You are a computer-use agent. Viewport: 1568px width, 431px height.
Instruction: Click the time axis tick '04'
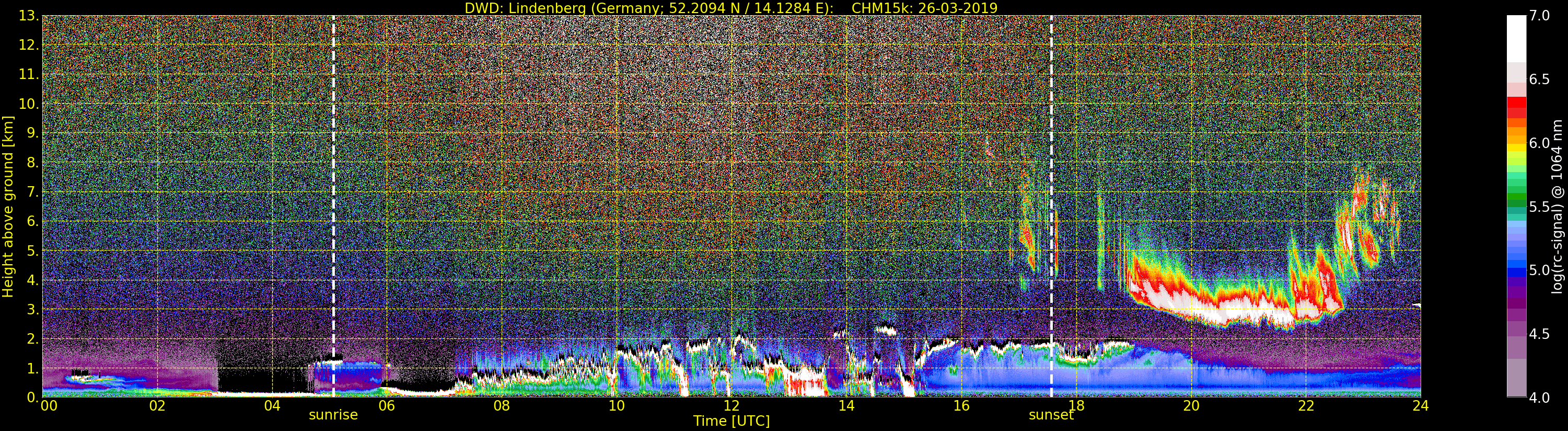point(272,405)
